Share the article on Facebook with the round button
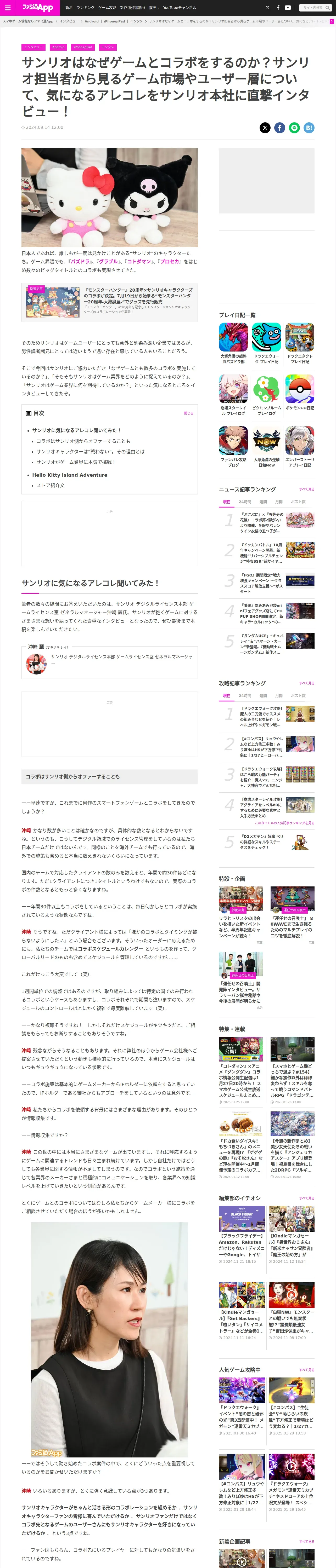This screenshot has height=1568, width=336. (x=279, y=128)
